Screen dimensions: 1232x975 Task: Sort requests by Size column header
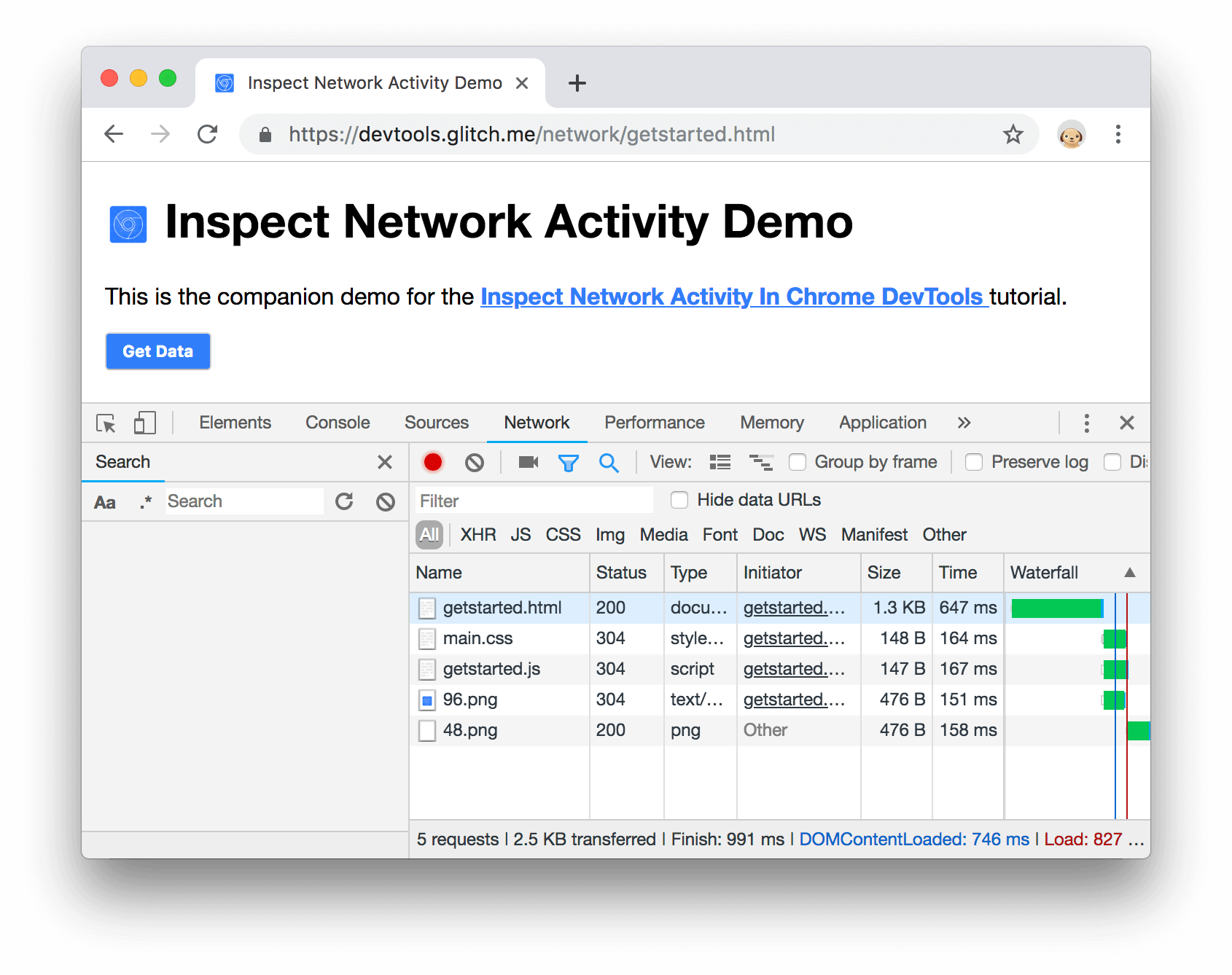pyautogui.click(x=896, y=573)
